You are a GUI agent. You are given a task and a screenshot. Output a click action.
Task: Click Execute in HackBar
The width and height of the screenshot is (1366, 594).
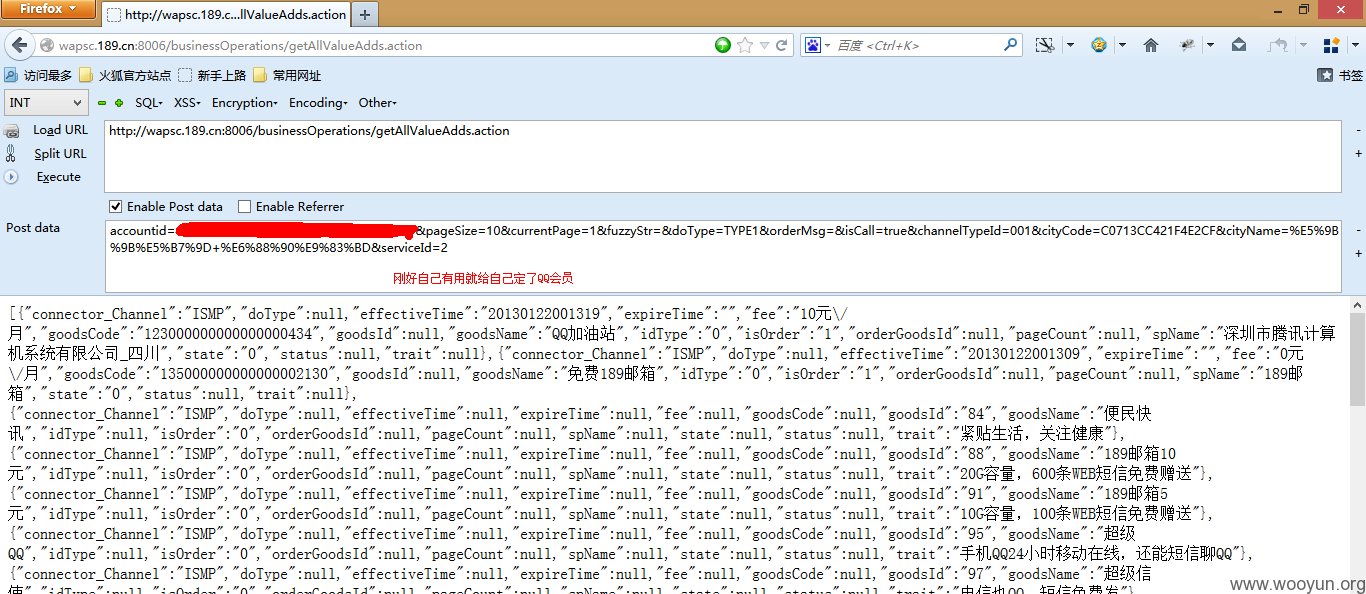[58, 177]
